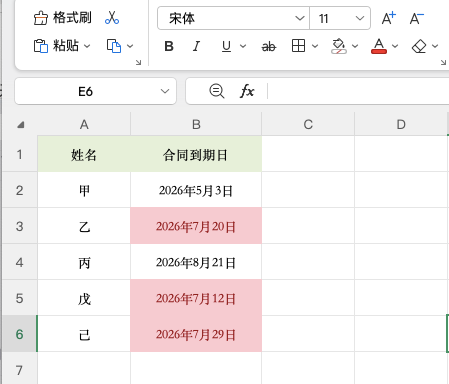Open the Paste options dropdown arrow
Image resolution: width=449 pixels, height=384 pixels.
(87, 46)
